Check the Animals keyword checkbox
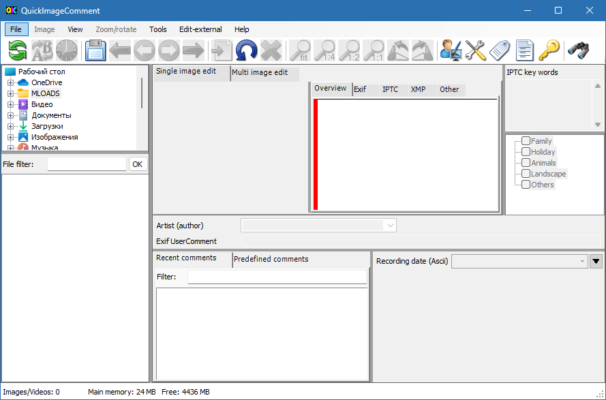 [526, 162]
